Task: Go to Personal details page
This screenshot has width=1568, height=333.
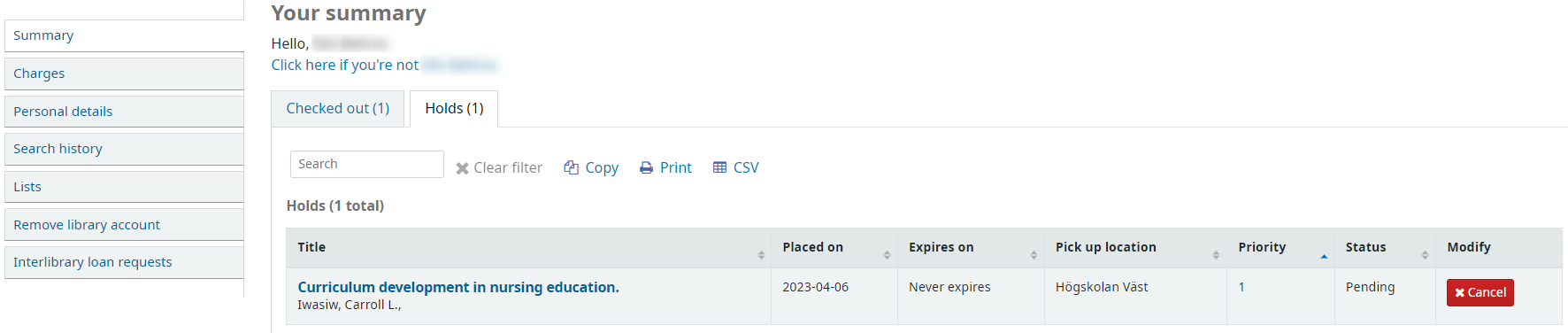Action: pos(124,112)
